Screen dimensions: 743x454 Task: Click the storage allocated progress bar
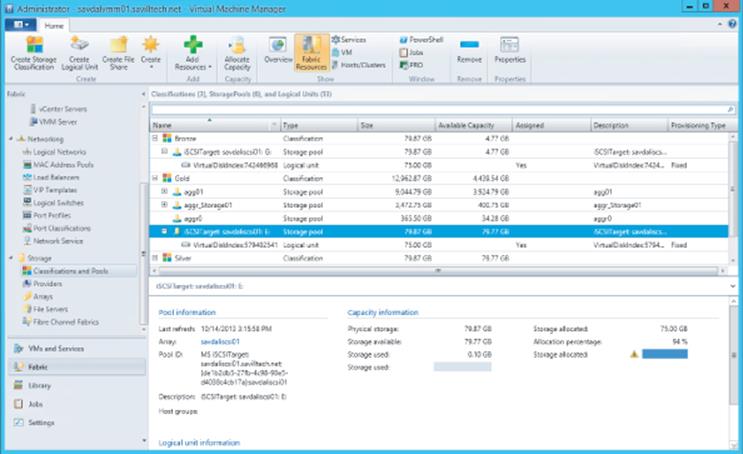click(x=665, y=354)
